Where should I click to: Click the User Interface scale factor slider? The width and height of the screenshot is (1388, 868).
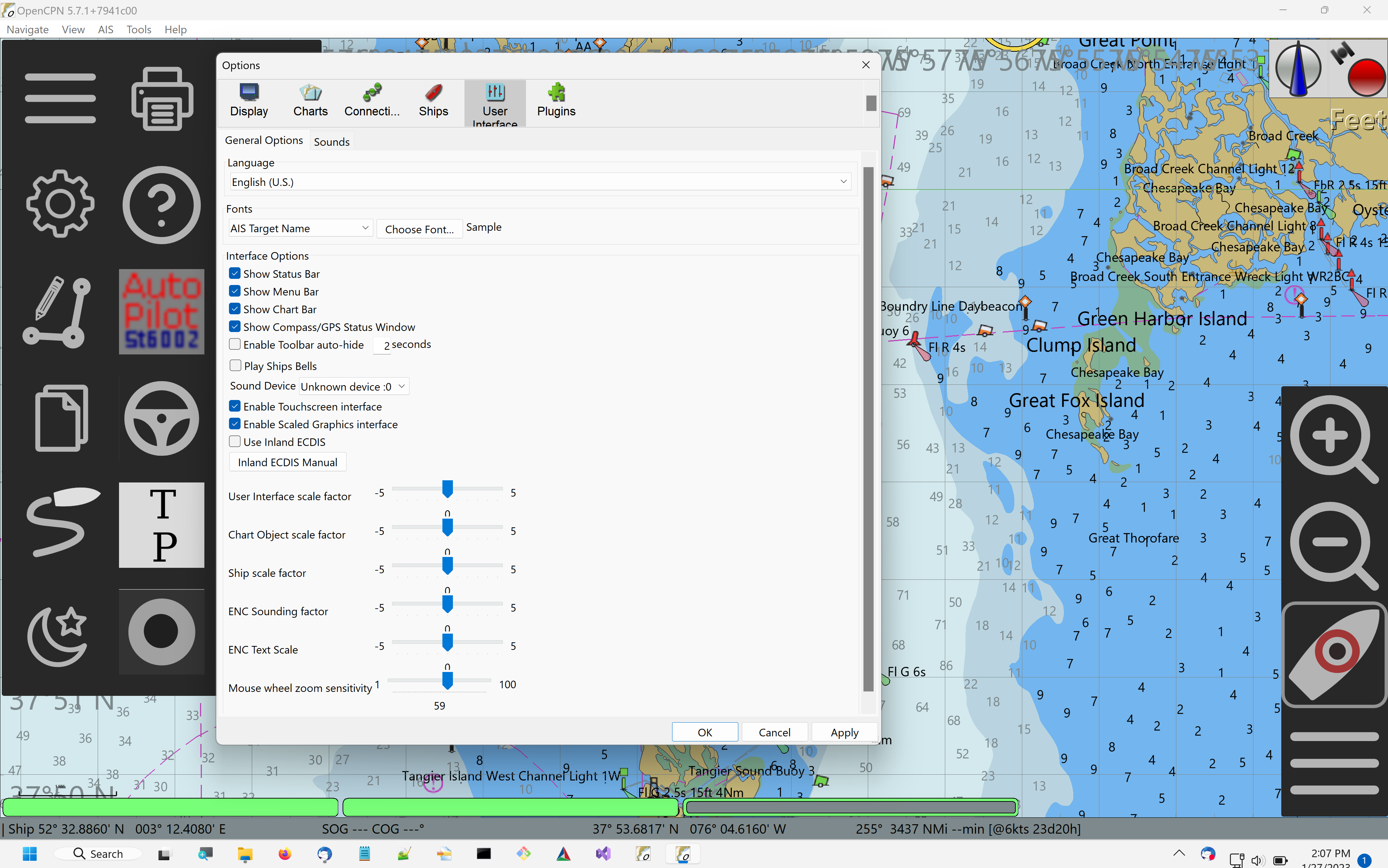(x=447, y=489)
